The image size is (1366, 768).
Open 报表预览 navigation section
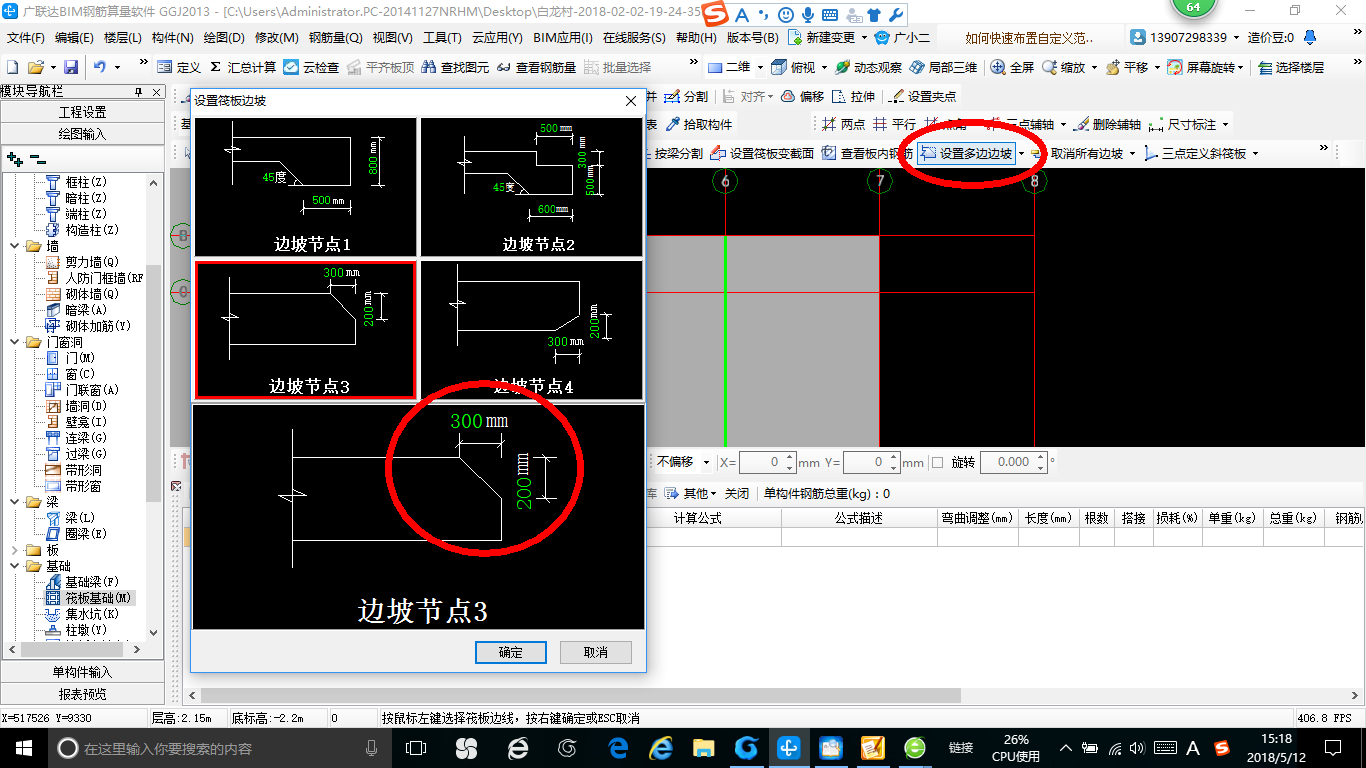point(82,694)
